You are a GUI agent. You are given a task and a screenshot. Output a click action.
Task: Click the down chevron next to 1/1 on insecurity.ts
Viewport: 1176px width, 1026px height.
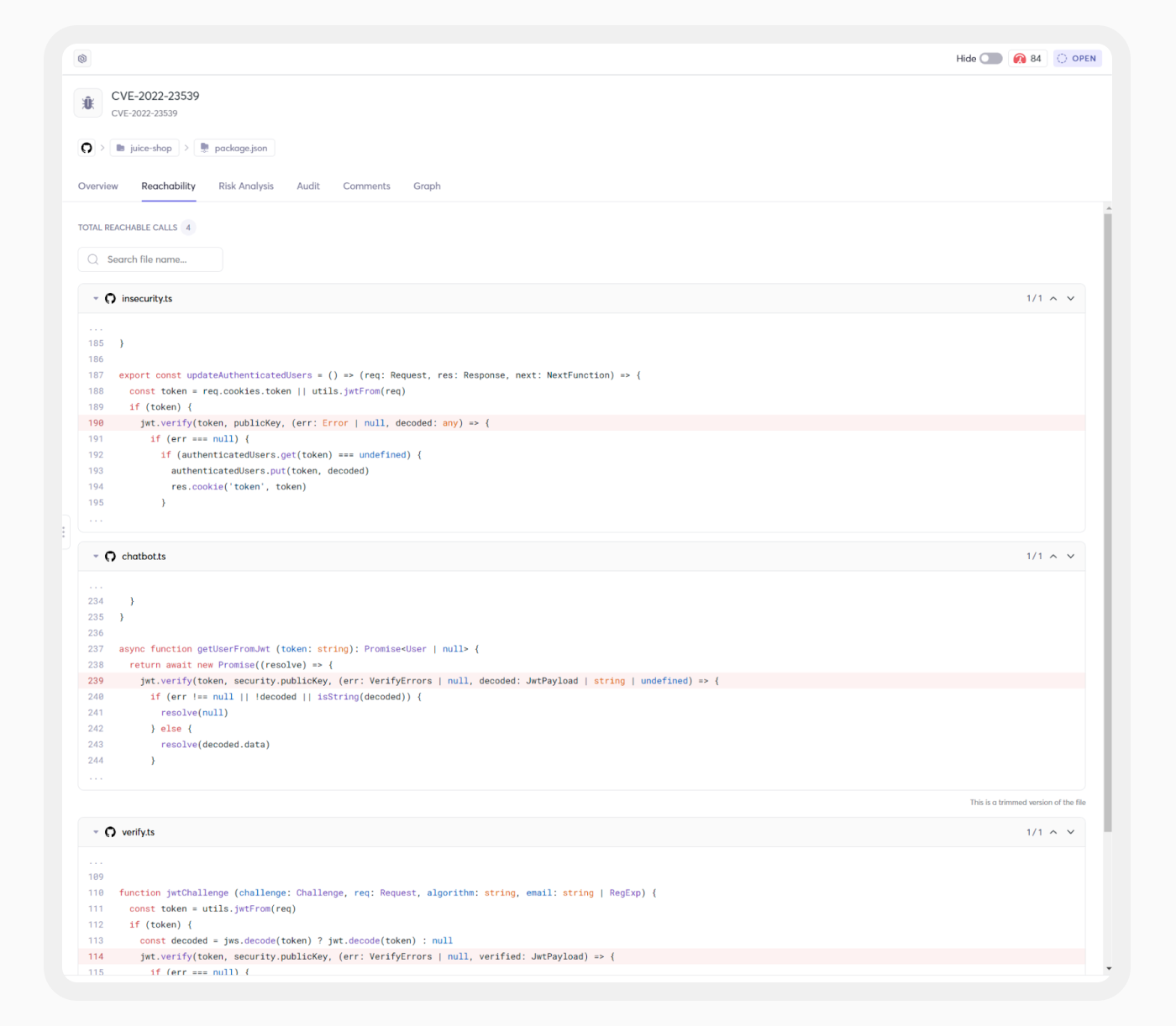1070,298
